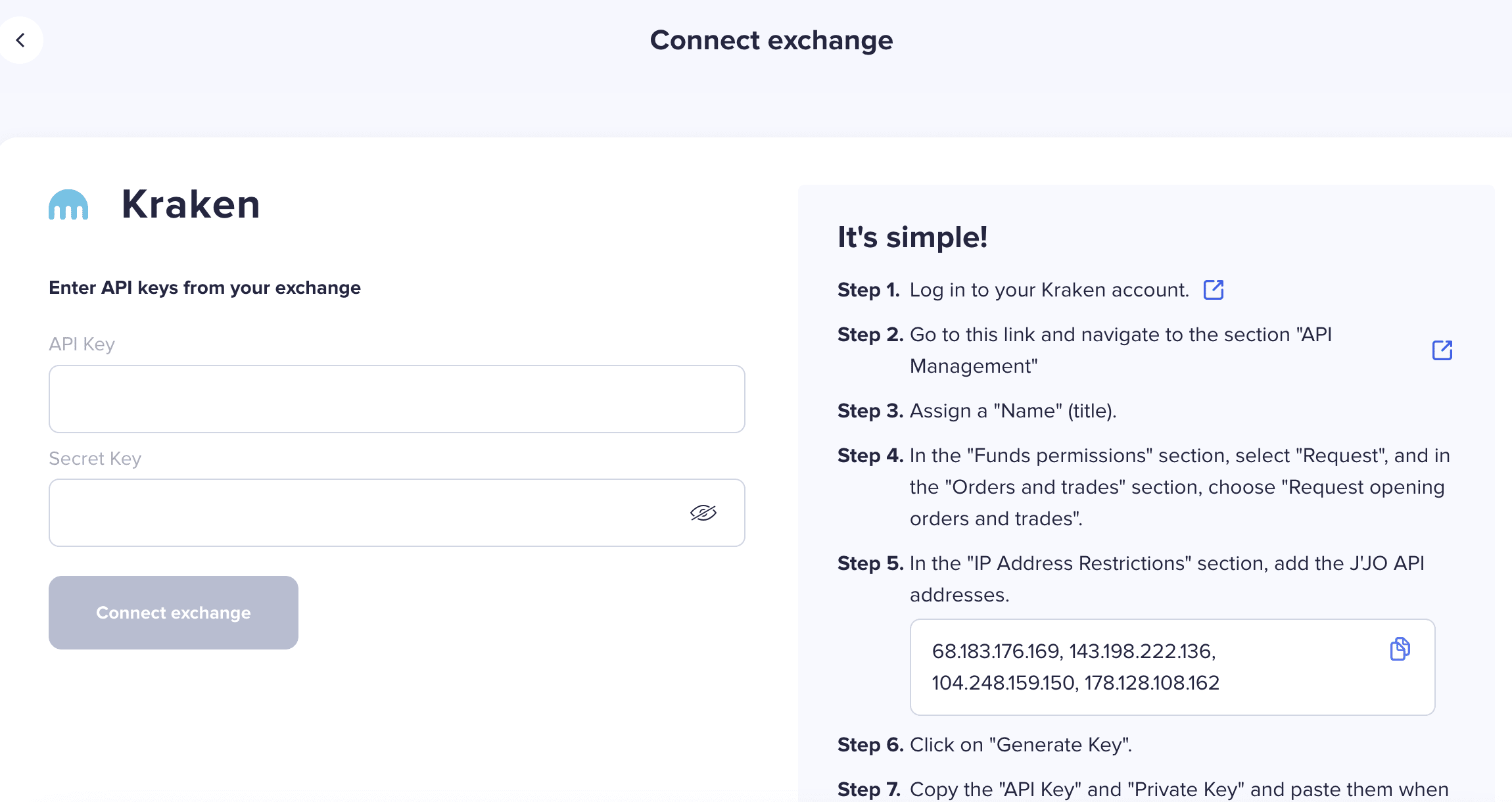Click the 'API Key' field label
Viewport: 1512px width, 802px height.
82,344
